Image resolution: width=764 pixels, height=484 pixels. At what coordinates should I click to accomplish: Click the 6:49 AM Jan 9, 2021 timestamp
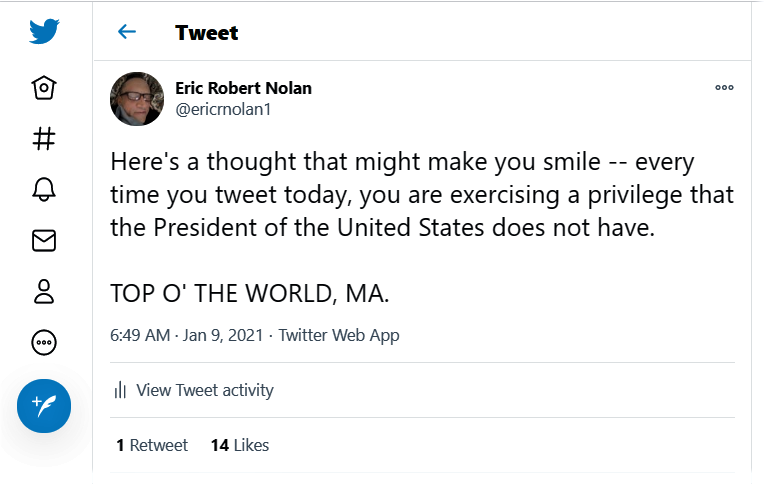188,335
